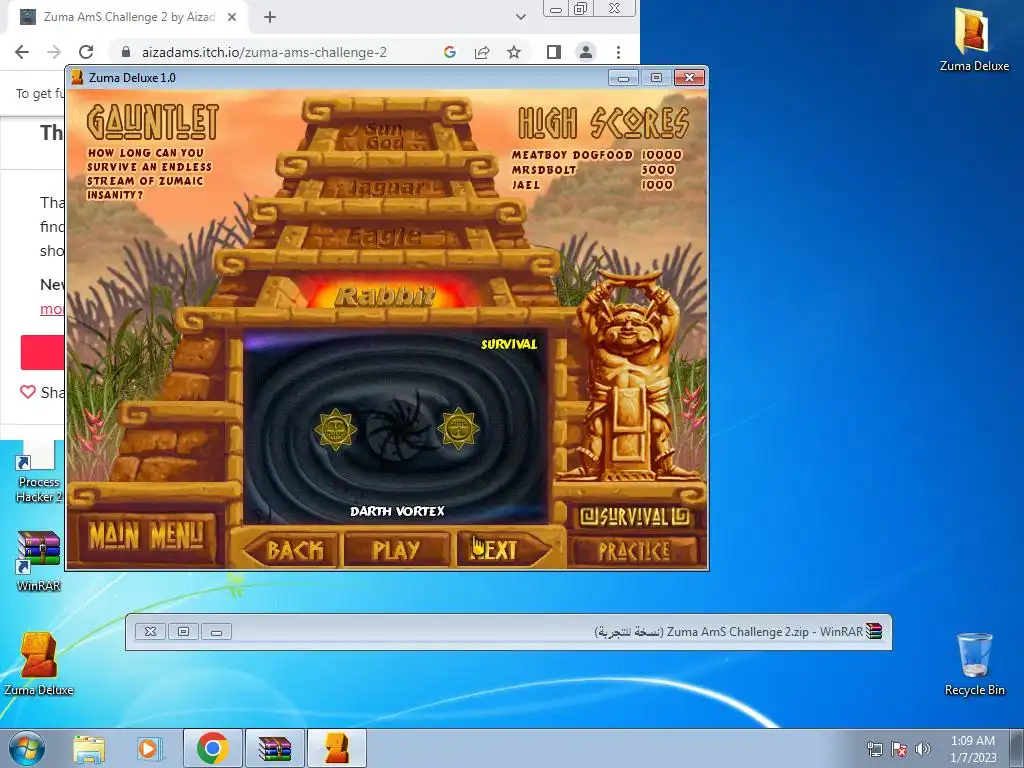The height and width of the screenshot is (768, 1024).
Task: Toggle Chrome side panel icon
Action: coord(553,52)
